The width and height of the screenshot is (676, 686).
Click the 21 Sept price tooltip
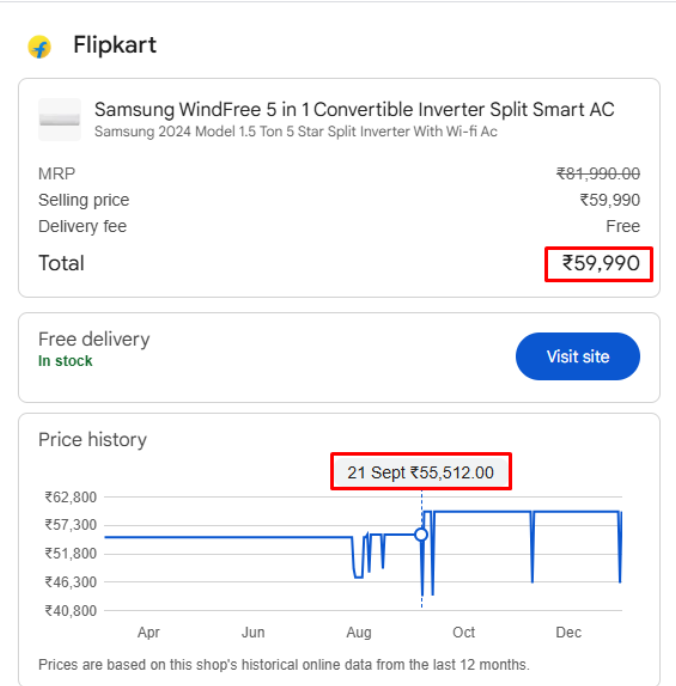coord(421,472)
